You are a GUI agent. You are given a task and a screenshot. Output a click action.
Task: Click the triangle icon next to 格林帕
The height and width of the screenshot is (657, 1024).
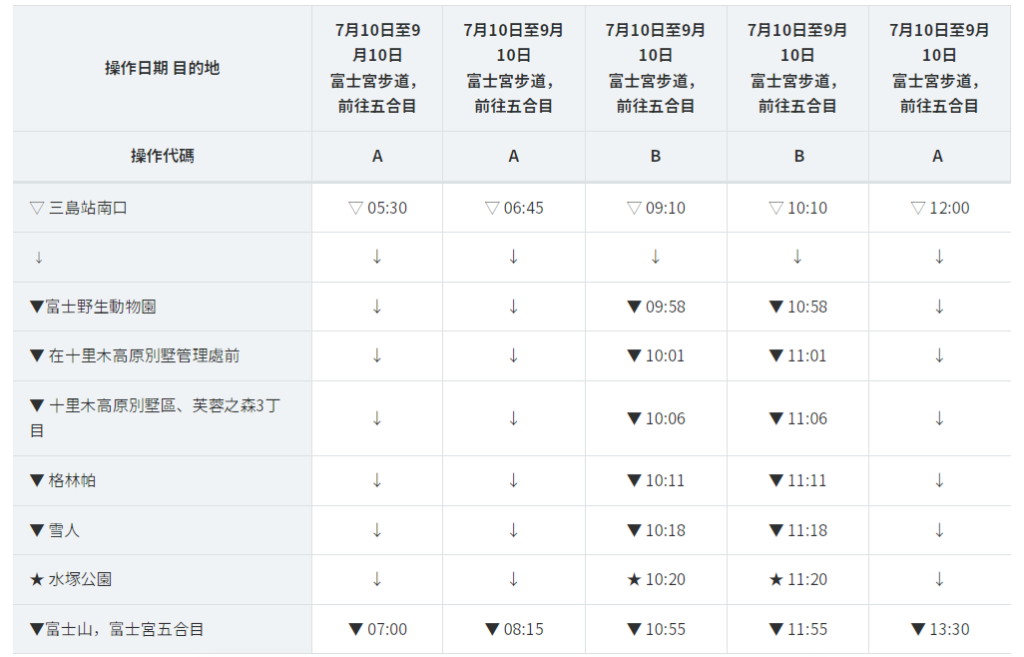click(37, 481)
